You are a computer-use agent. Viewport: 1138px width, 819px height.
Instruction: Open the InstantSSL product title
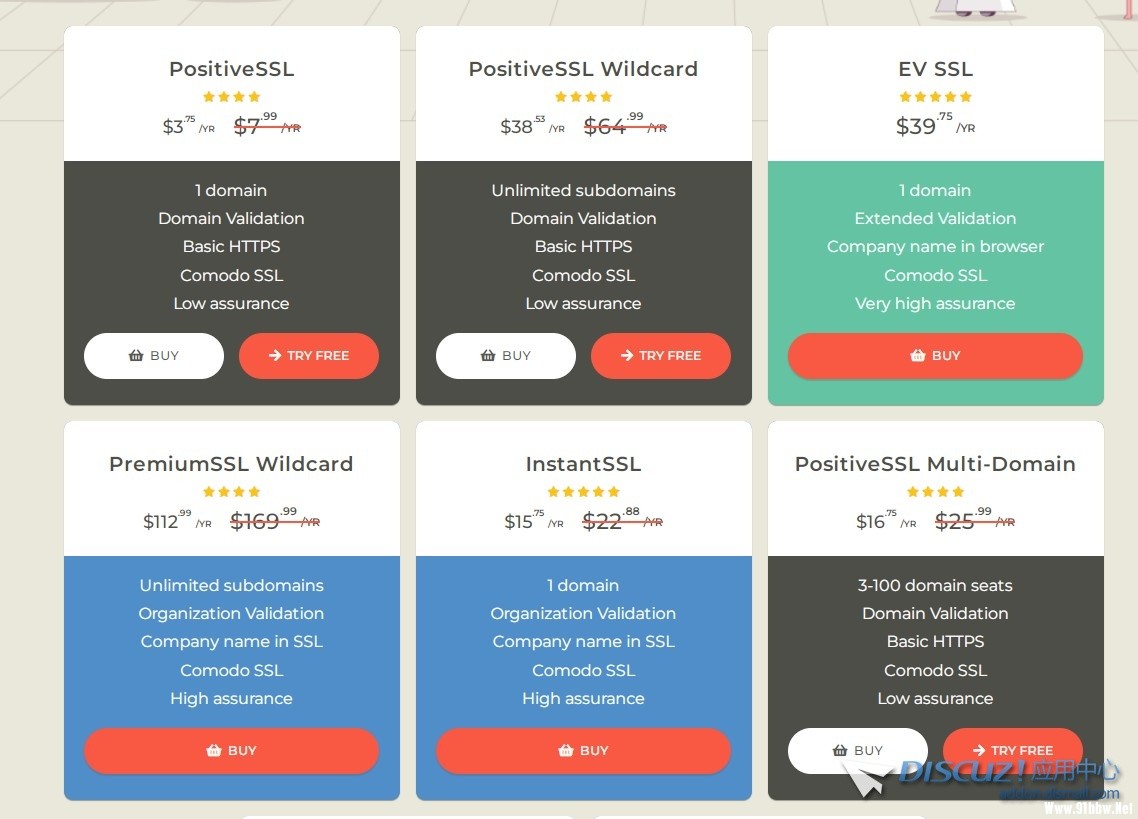pyautogui.click(x=583, y=464)
